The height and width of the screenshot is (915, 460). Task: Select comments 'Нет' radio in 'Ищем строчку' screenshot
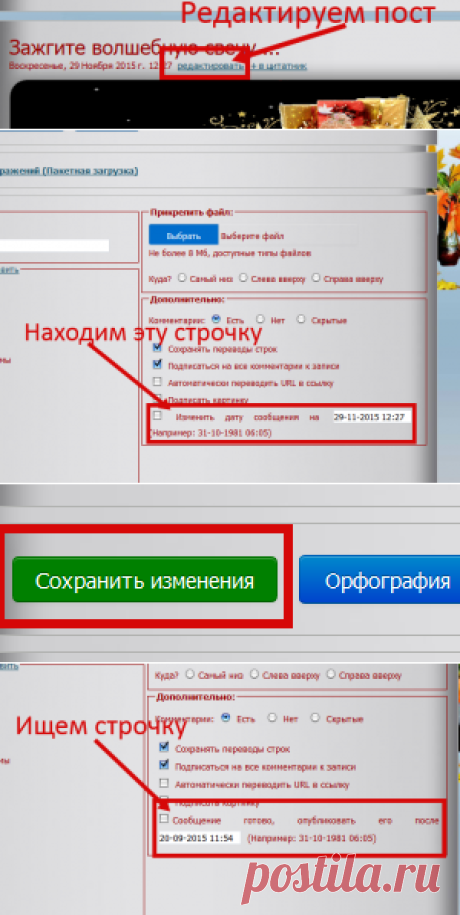pos(272,717)
